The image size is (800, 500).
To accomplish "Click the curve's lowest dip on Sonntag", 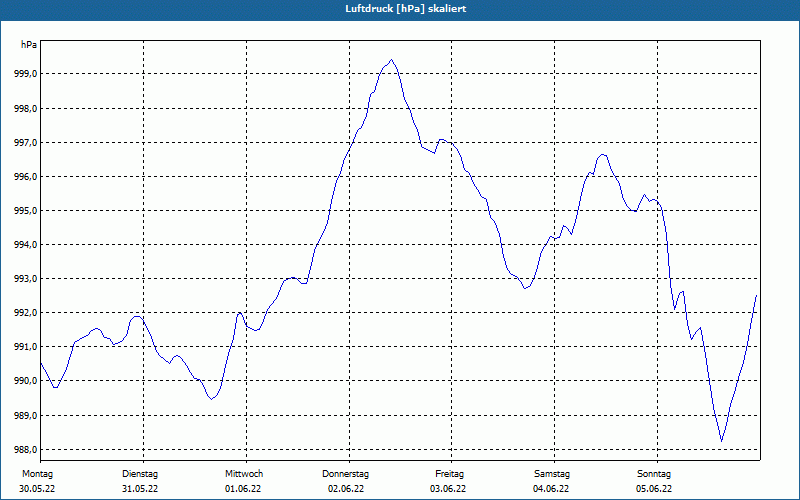I will point(721,440).
